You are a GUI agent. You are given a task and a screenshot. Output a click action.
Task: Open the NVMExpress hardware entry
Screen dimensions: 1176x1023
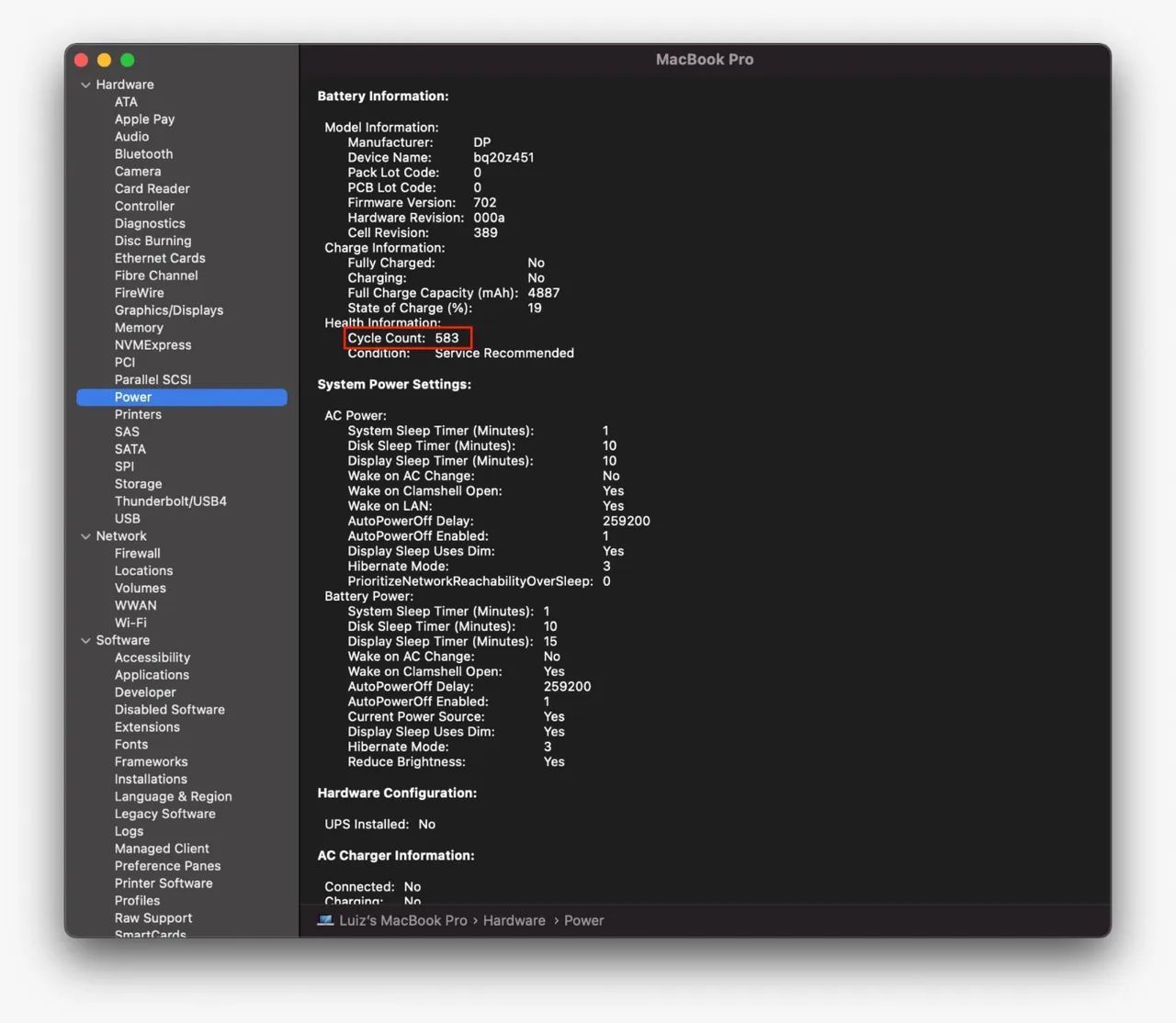pos(153,345)
